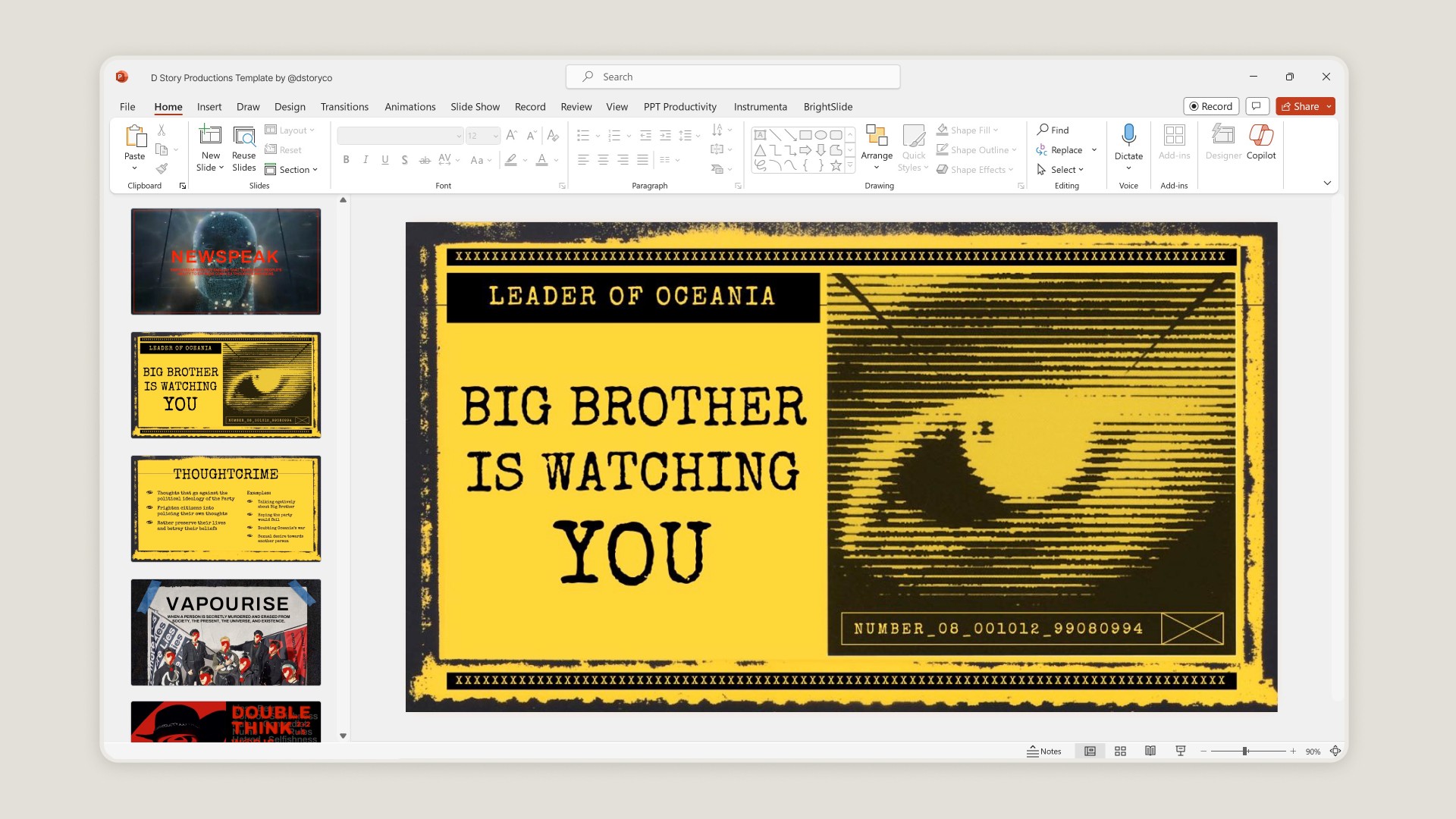Switch to the Slide Show tab

(x=475, y=107)
